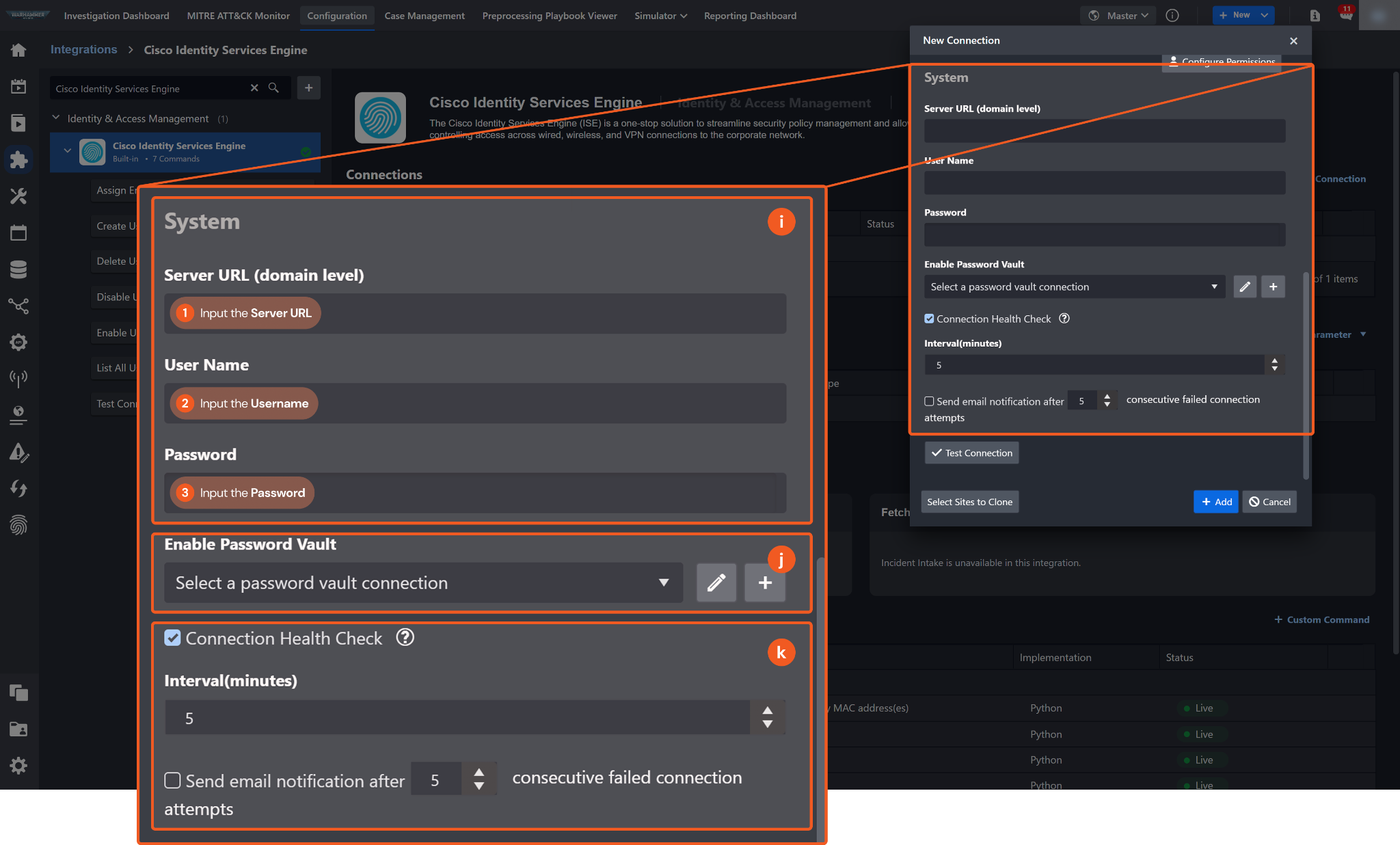Image resolution: width=1400 pixels, height=845 pixels.
Task: Click the Interval(minutes) number field in the dialog
Action: tap(1094, 364)
